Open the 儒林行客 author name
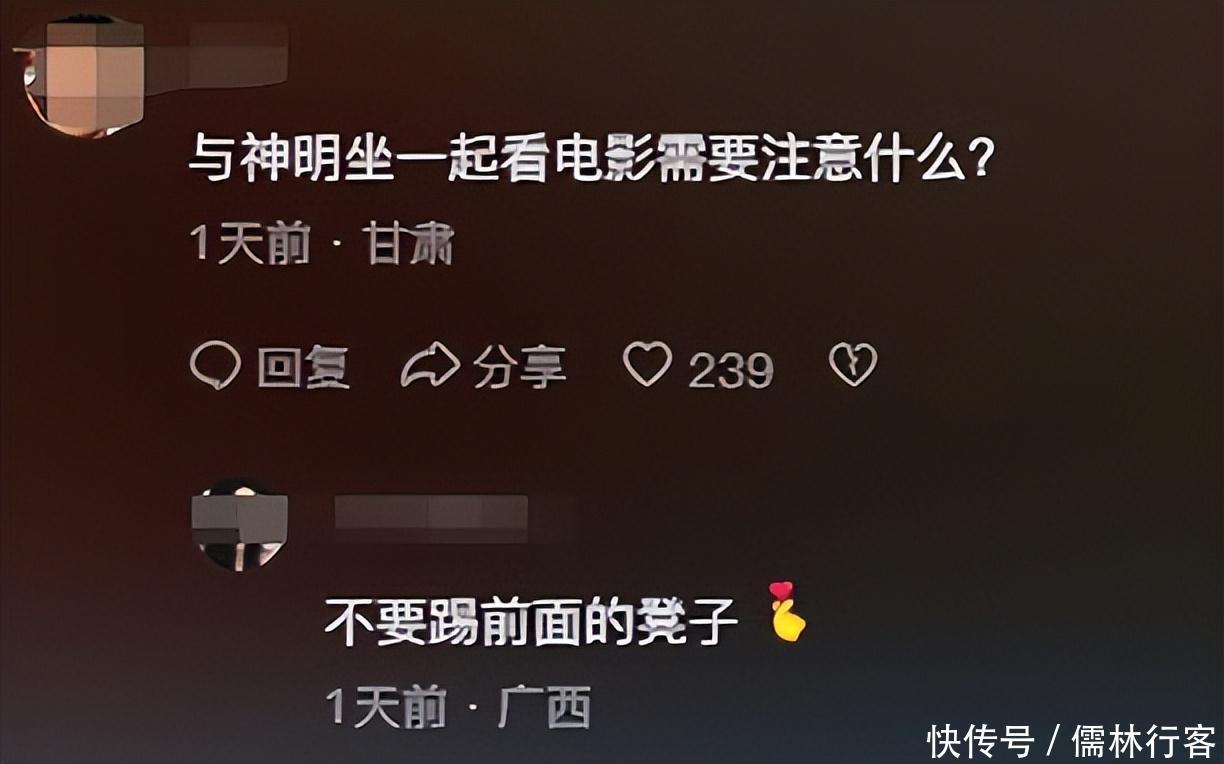The height and width of the screenshot is (764, 1224). pyautogui.click(x=1143, y=741)
